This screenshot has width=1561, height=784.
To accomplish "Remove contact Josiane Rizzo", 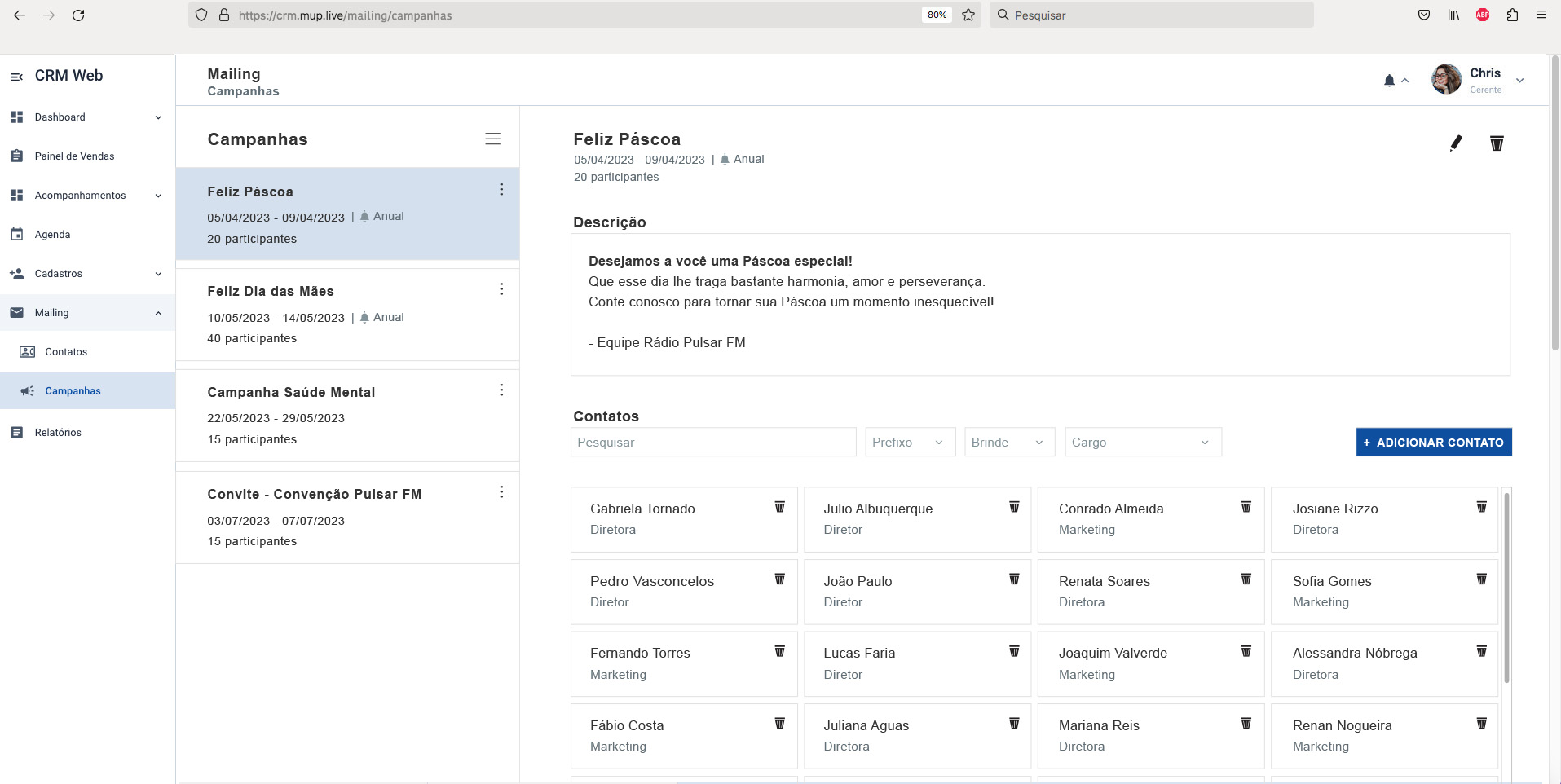I will (1481, 507).
